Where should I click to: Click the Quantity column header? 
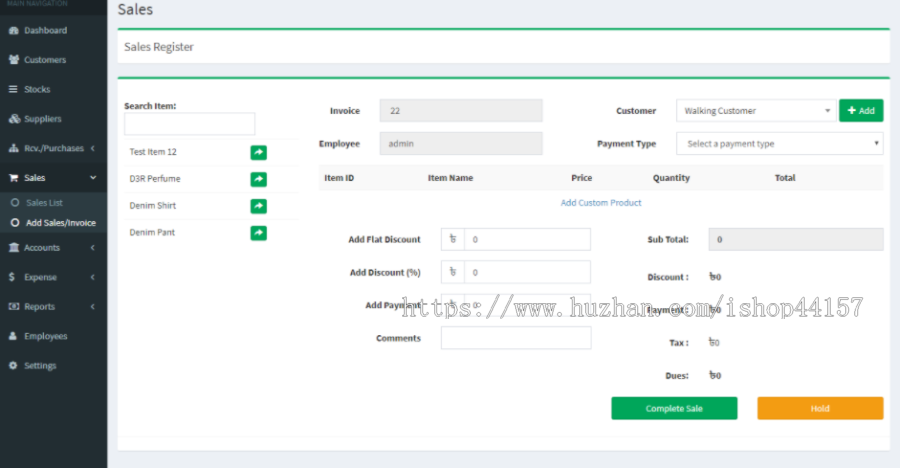tap(671, 178)
